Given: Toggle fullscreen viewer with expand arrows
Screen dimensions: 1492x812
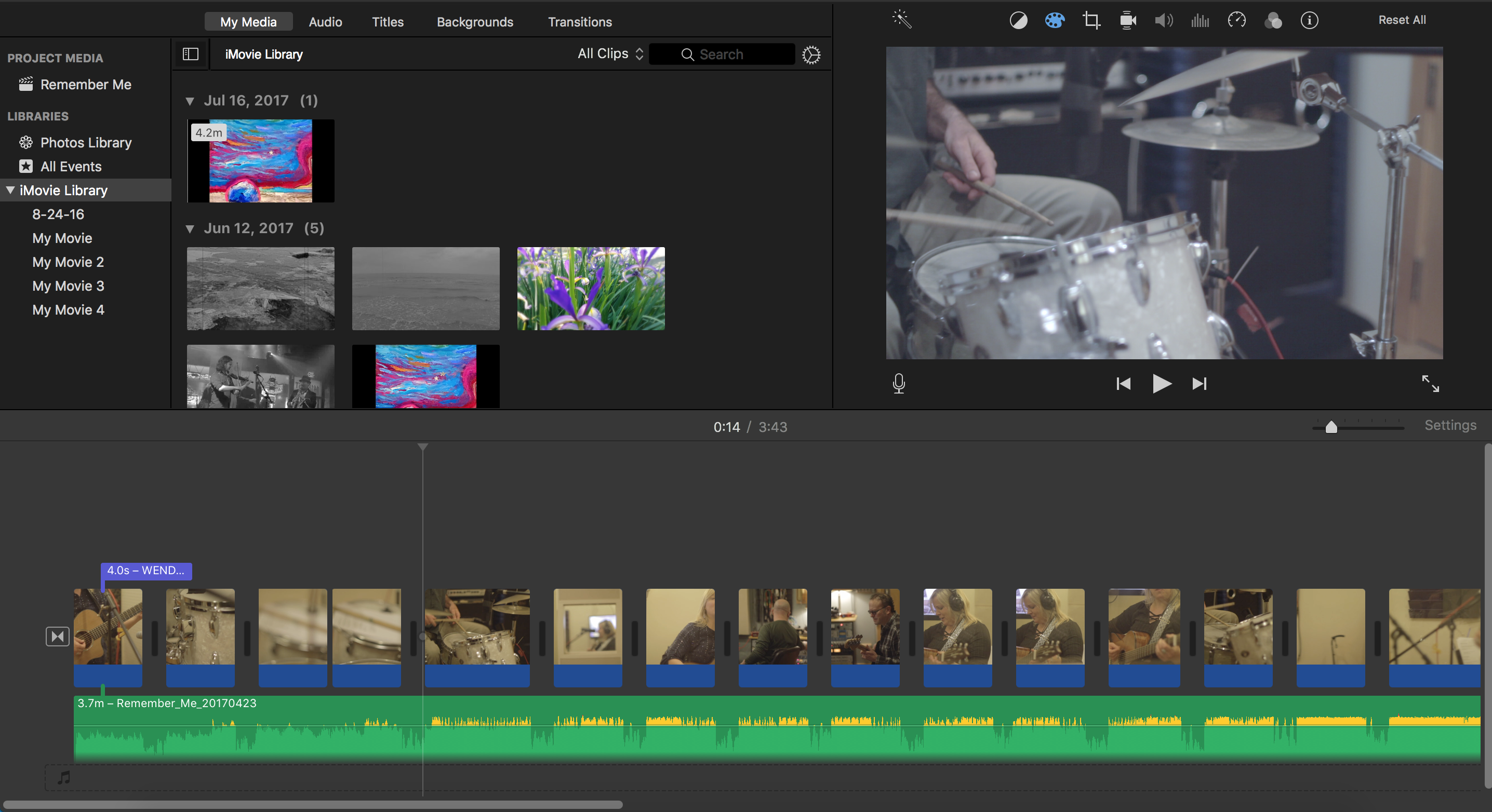Looking at the screenshot, I should tap(1430, 383).
